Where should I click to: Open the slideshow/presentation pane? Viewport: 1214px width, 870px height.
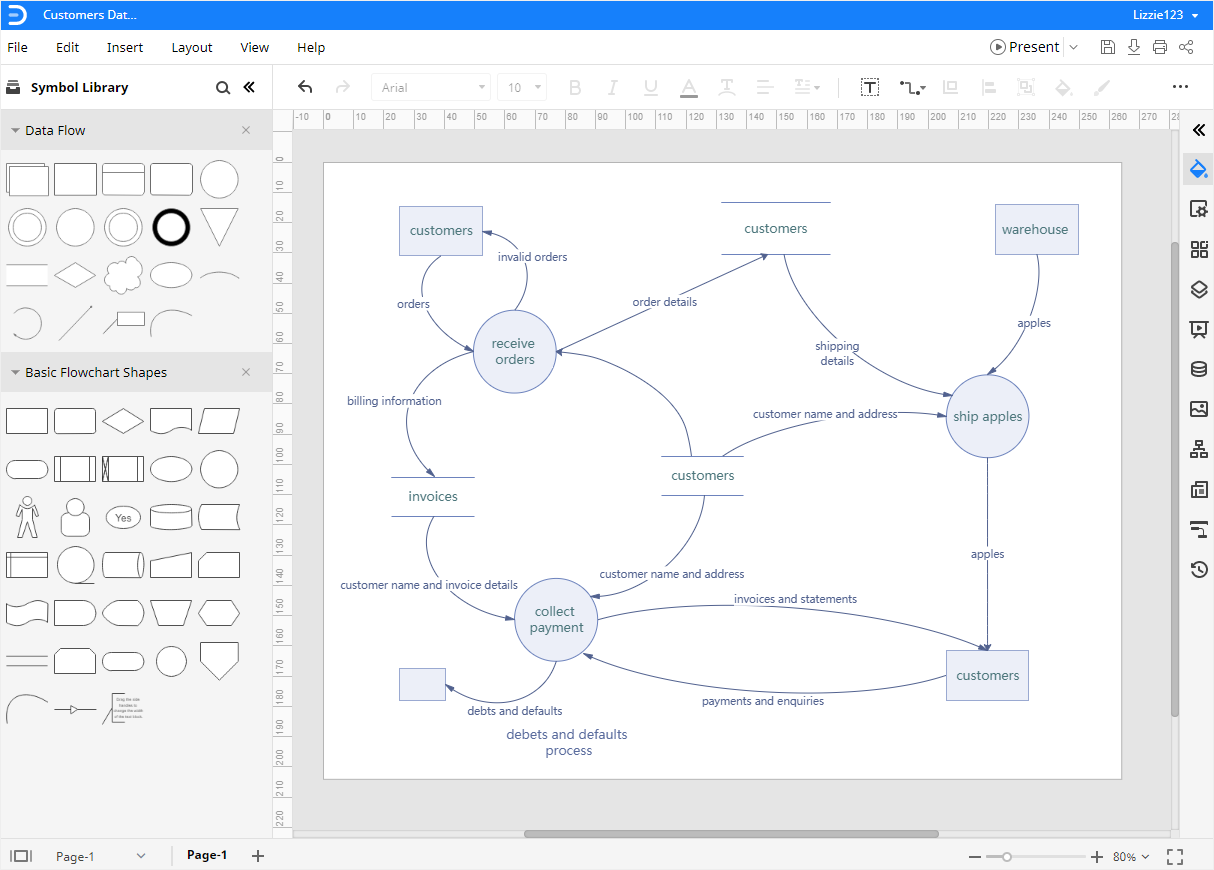tap(1197, 329)
